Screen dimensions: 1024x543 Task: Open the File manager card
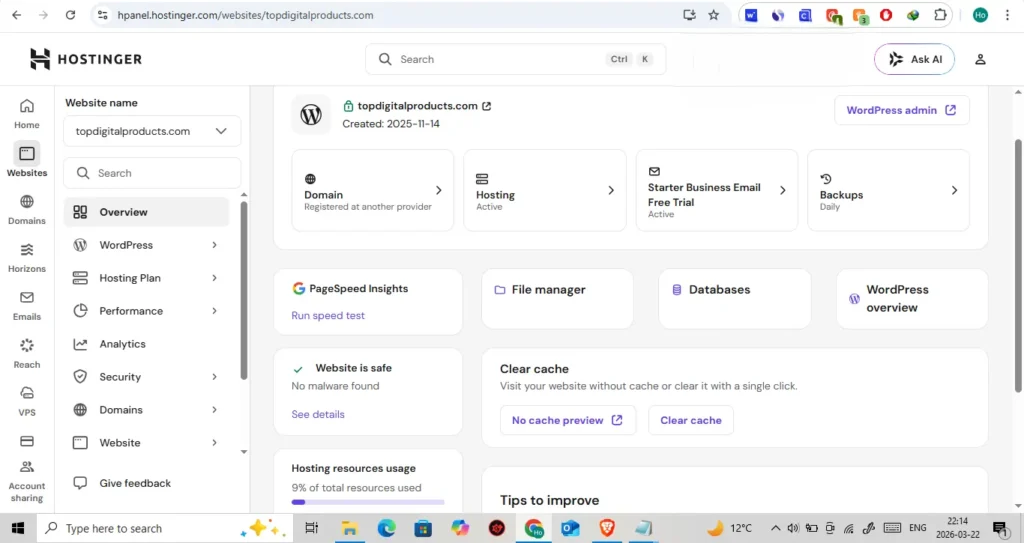(x=557, y=299)
